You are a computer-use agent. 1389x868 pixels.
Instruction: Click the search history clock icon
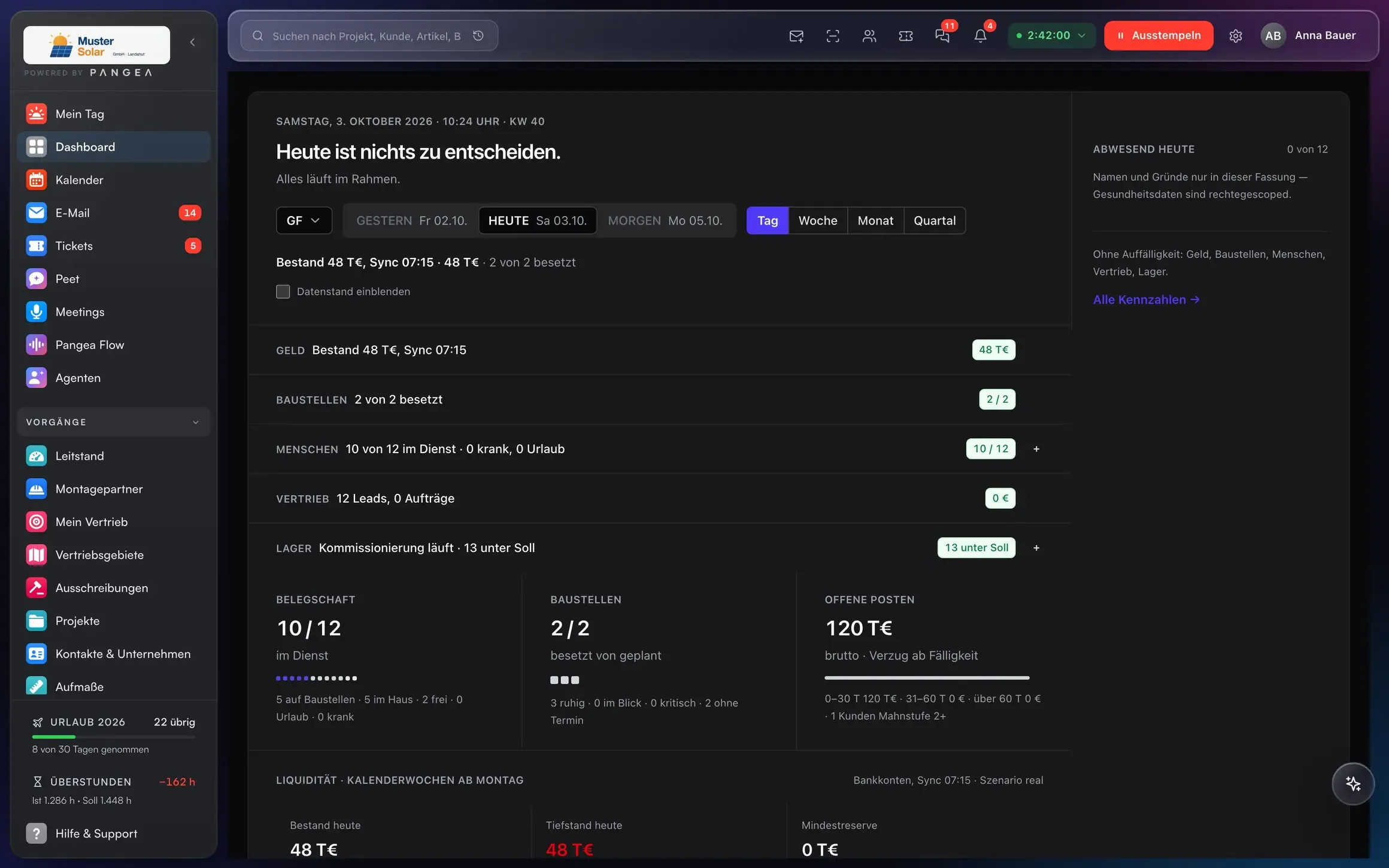pyautogui.click(x=478, y=36)
